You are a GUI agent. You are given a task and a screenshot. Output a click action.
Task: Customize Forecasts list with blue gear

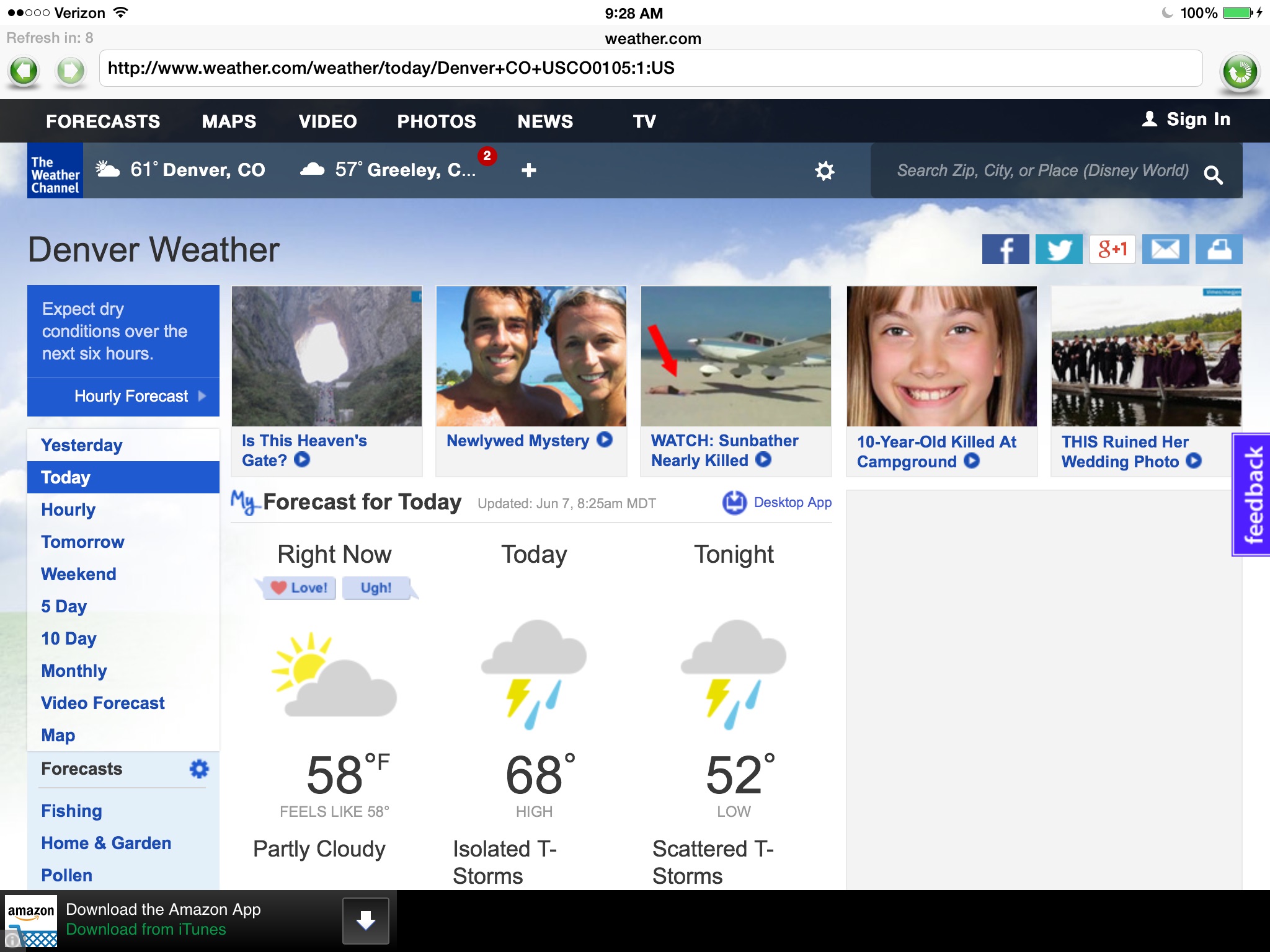point(199,769)
